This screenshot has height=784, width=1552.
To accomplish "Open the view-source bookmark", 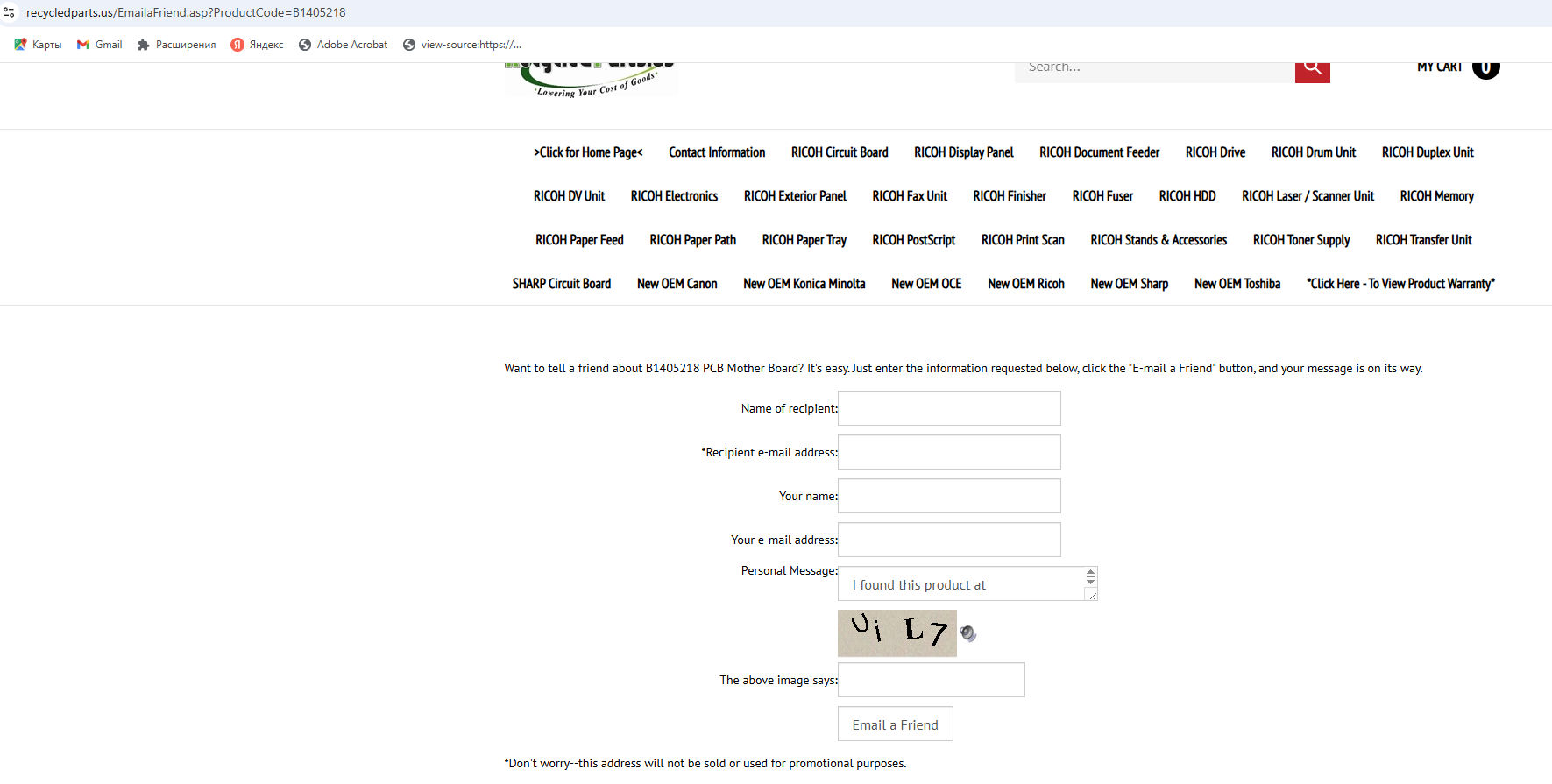I will click(x=462, y=45).
